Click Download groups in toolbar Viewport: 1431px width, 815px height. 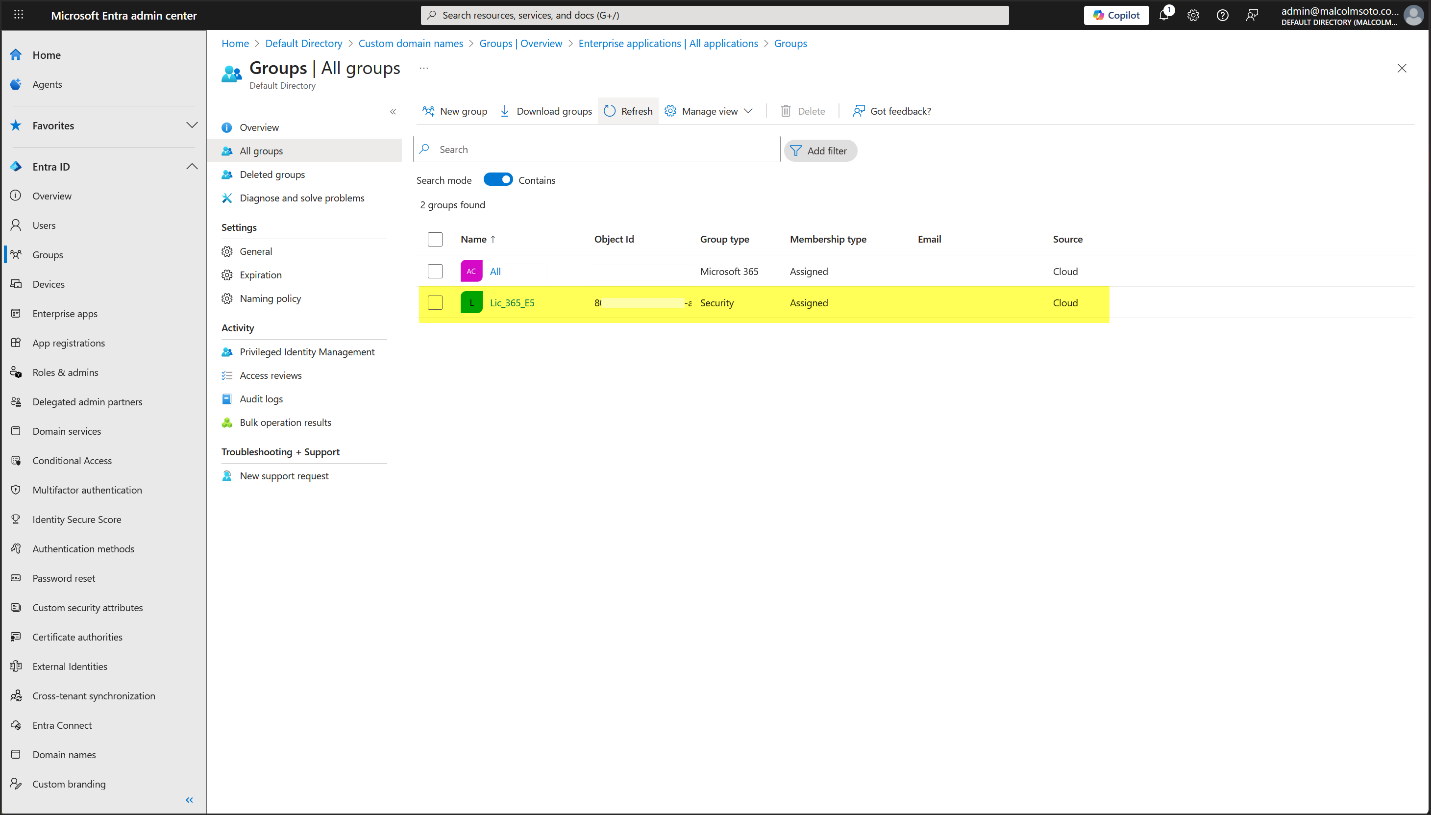point(546,111)
